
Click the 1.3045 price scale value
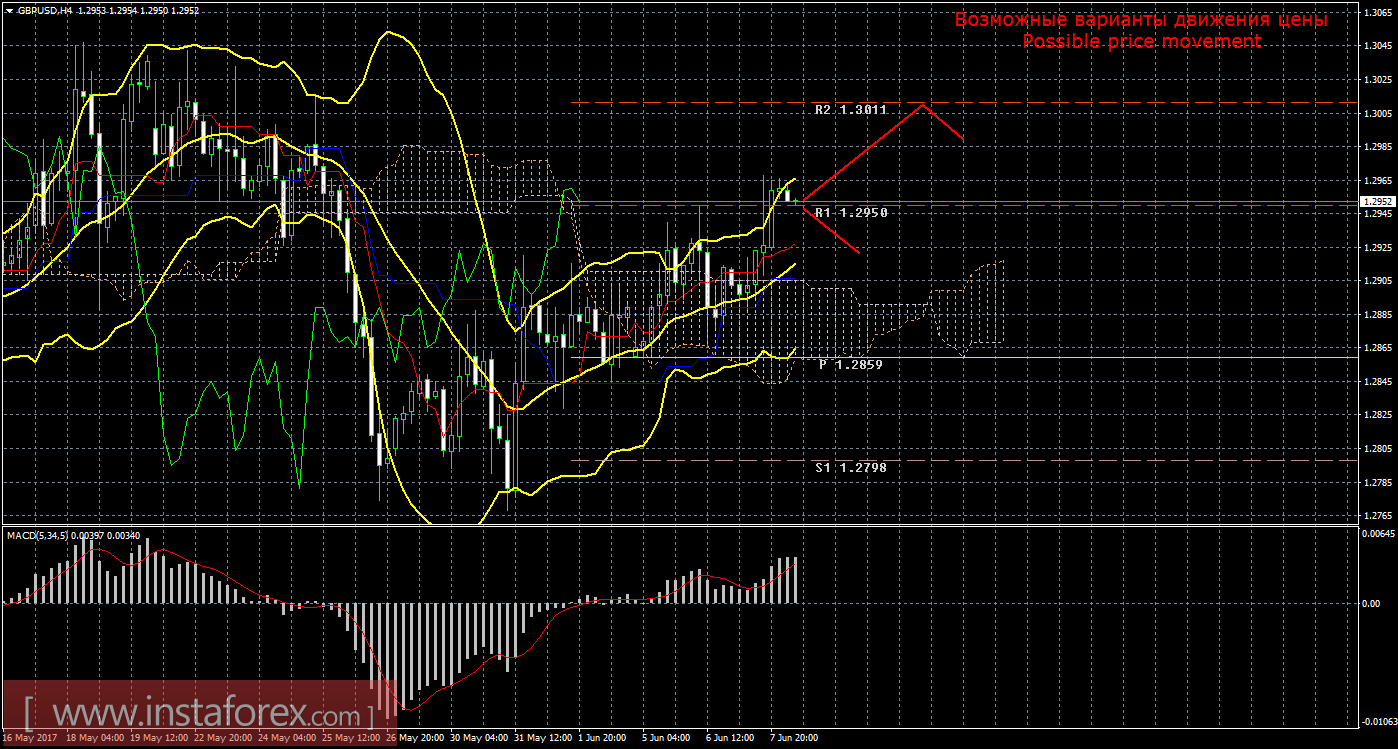pos(1378,46)
